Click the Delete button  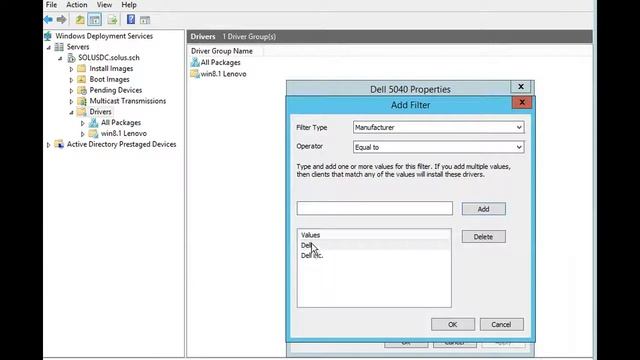[x=484, y=237]
